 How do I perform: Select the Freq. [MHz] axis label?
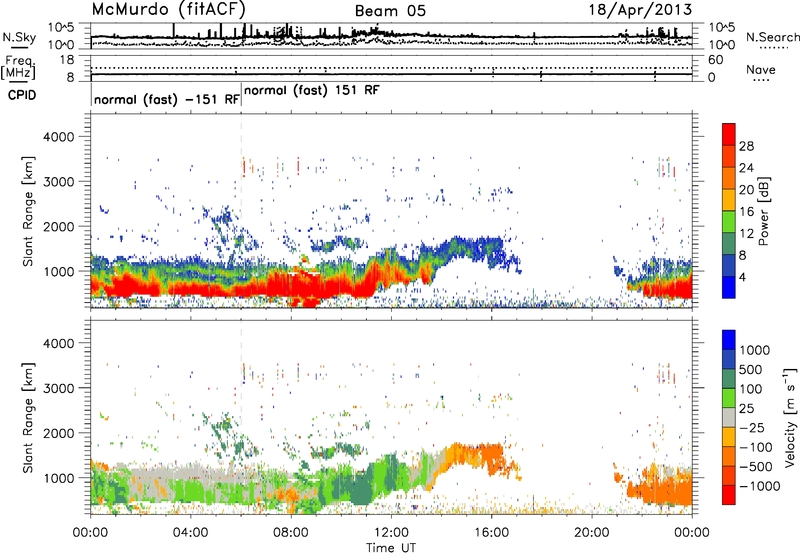point(19,68)
